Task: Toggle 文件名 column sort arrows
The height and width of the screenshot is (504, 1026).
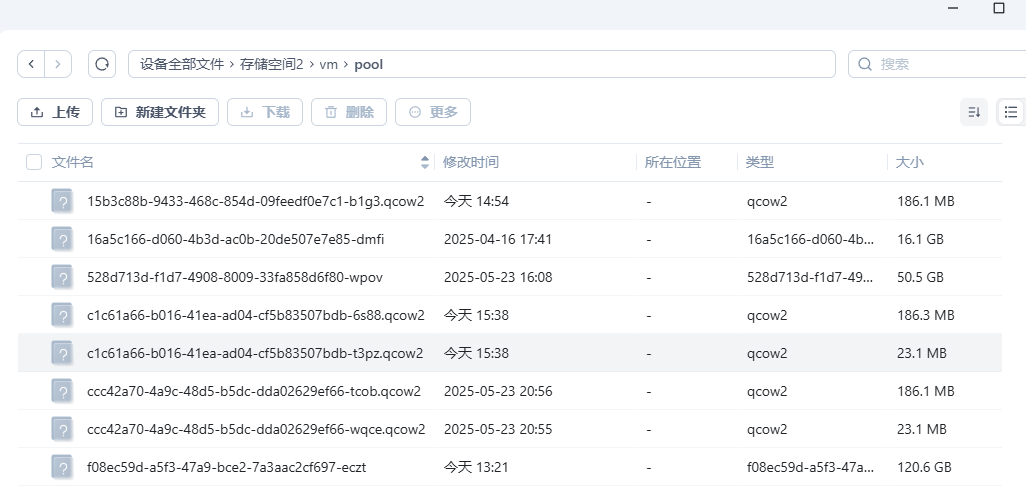Action: (x=425, y=162)
